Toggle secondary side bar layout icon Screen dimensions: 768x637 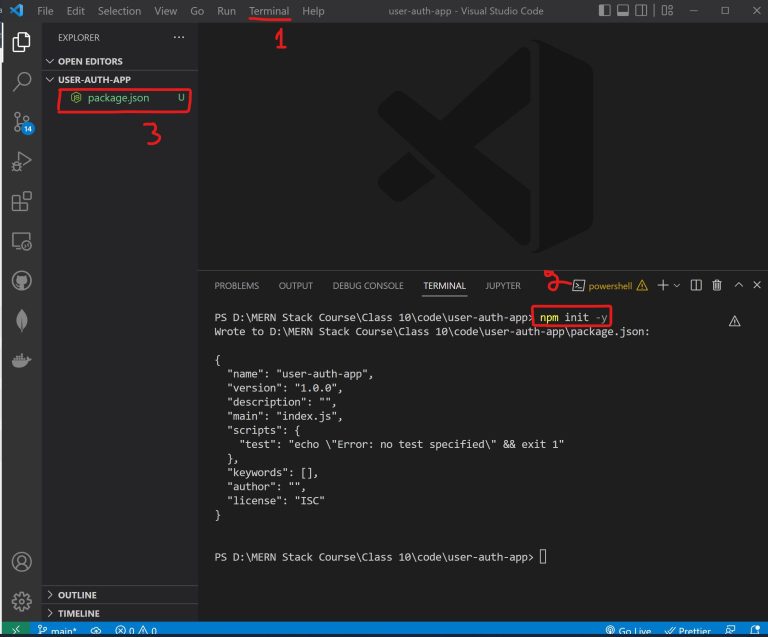point(641,10)
